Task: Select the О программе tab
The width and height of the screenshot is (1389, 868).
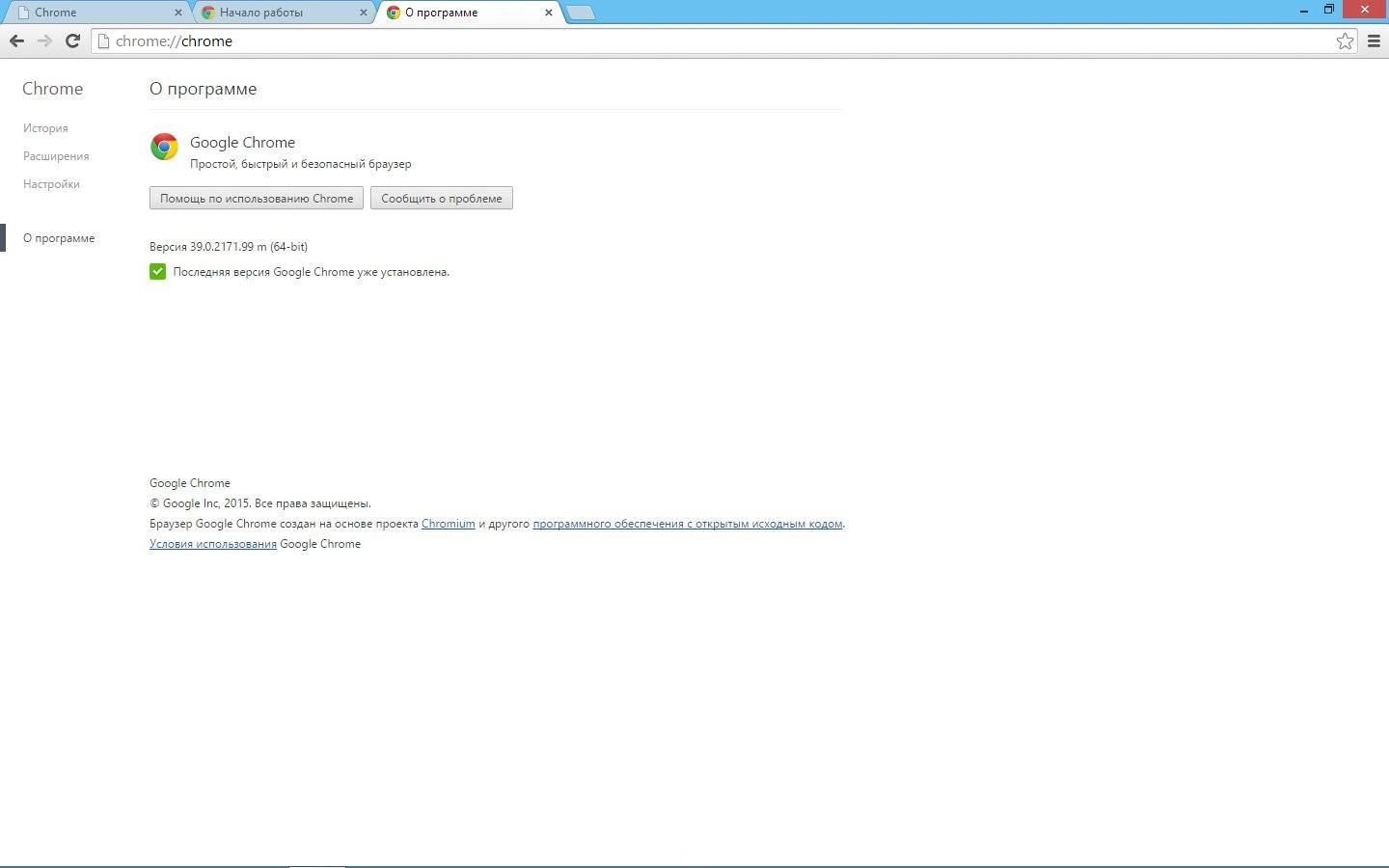Action: tap(468, 13)
